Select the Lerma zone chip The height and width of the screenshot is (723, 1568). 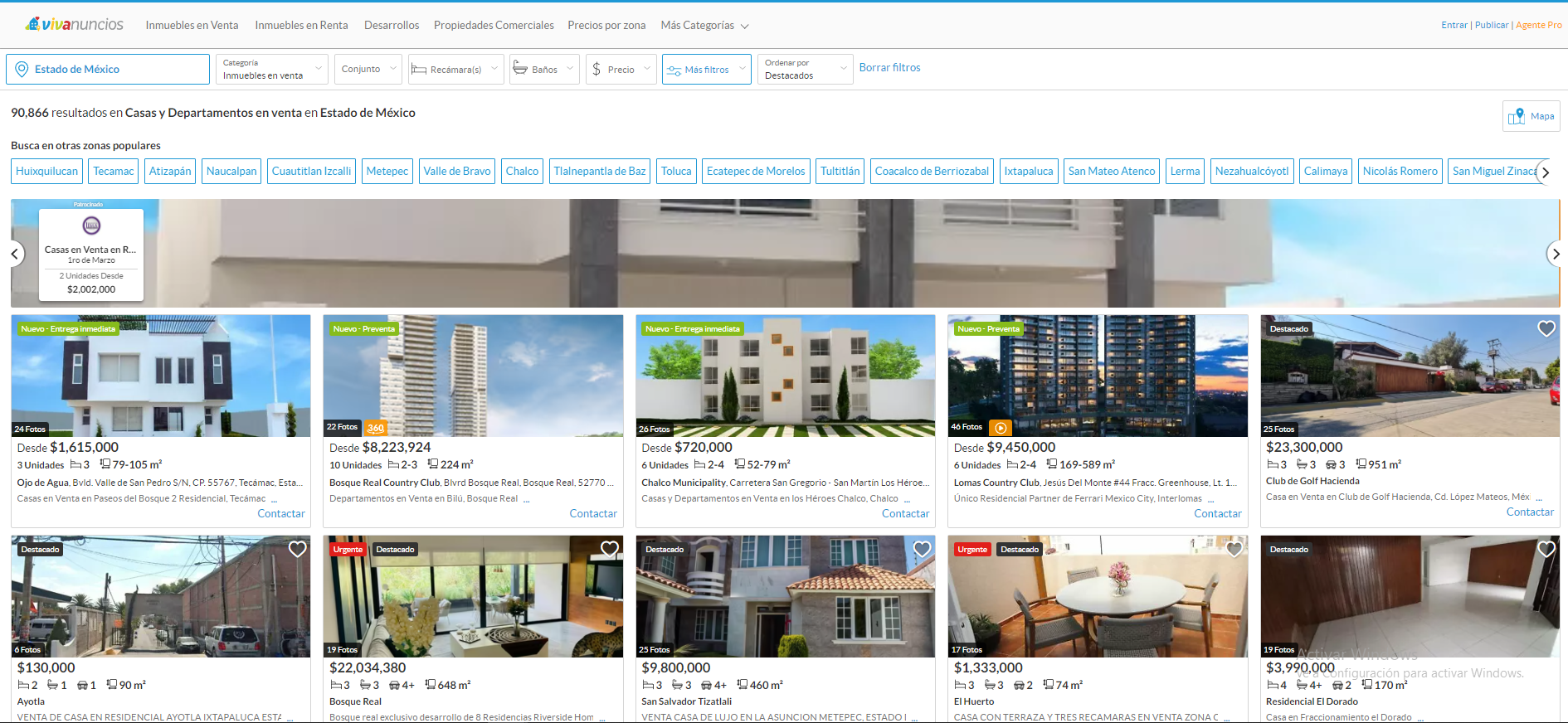coord(1185,172)
